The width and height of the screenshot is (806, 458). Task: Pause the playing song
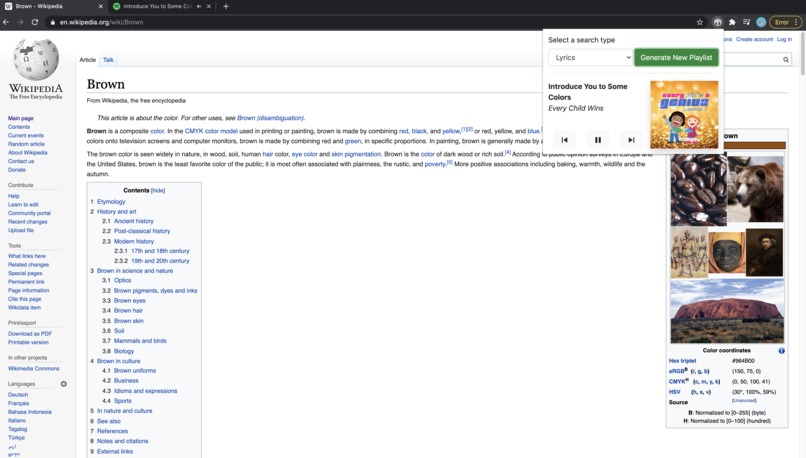point(598,140)
